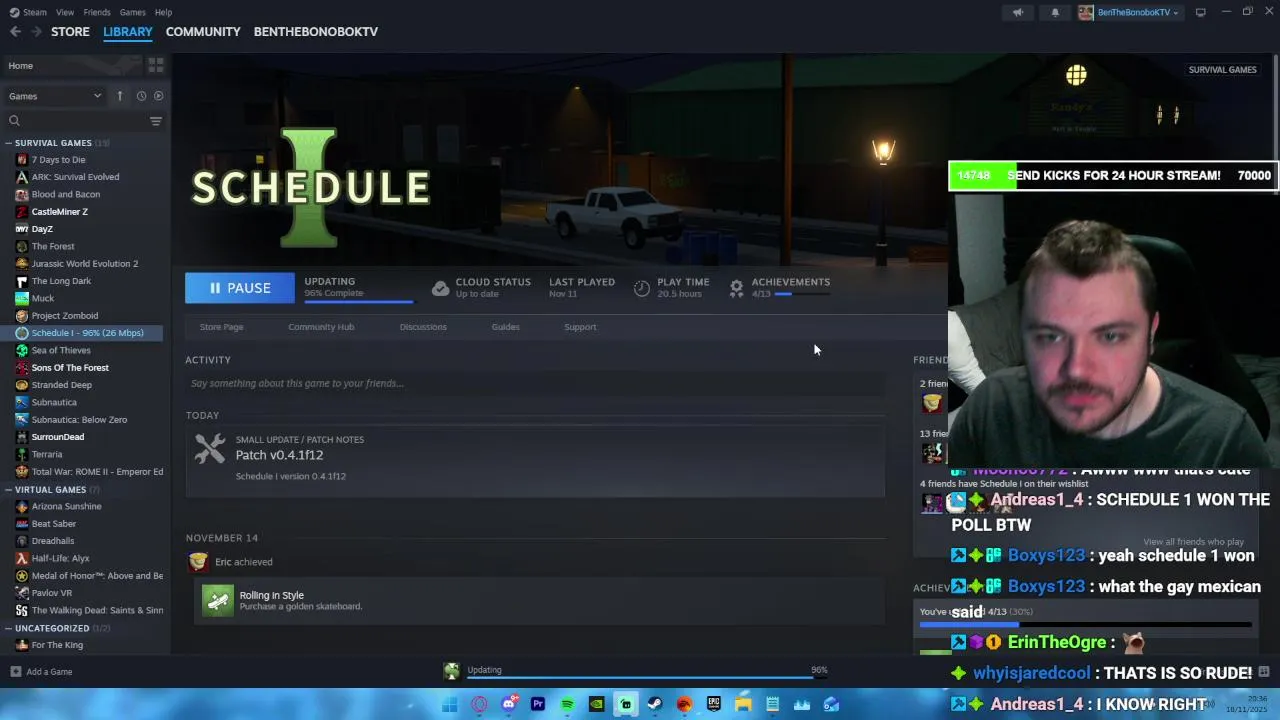Navigate forward with the right arrow
1280x720 pixels.
click(37, 32)
